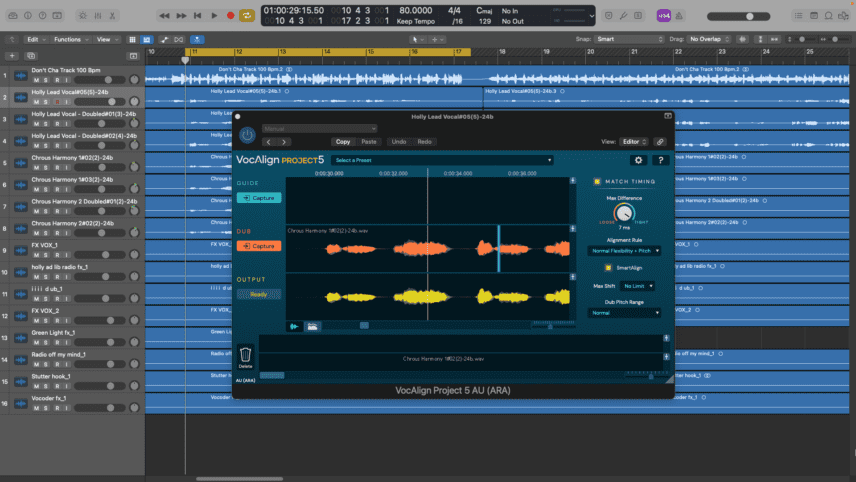
Task: Toggle the purple Count-in button
Action: click(664, 16)
